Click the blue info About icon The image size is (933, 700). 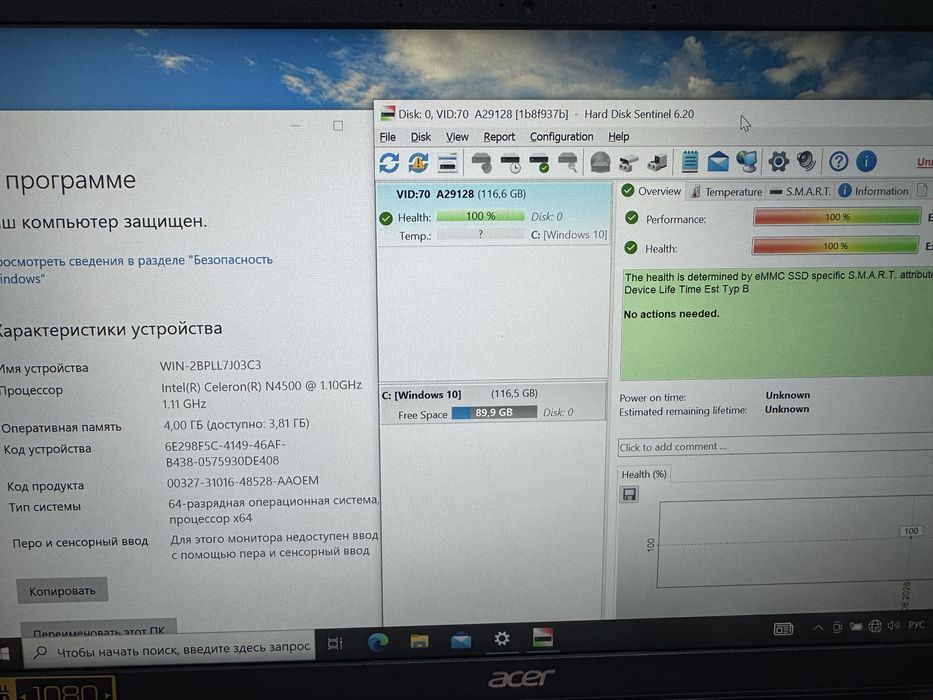[x=866, y=161]
